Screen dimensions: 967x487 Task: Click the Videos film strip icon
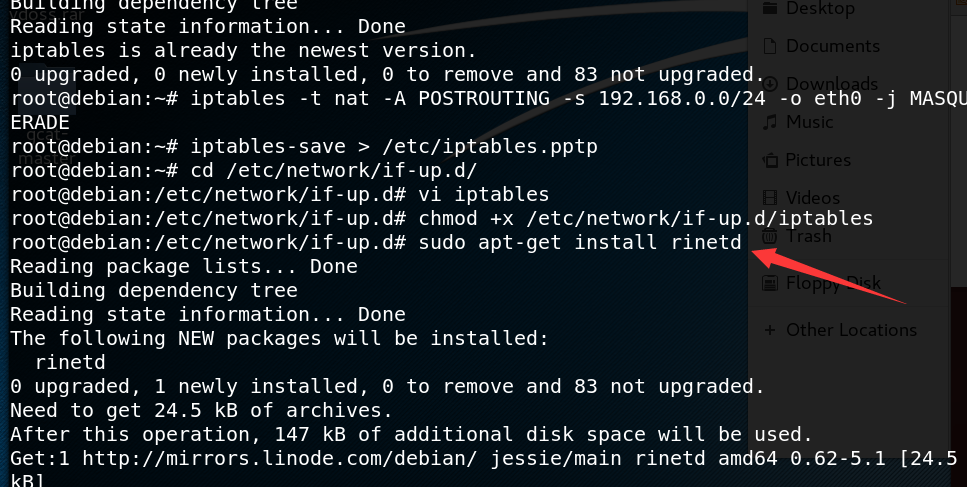coord(770,198)
